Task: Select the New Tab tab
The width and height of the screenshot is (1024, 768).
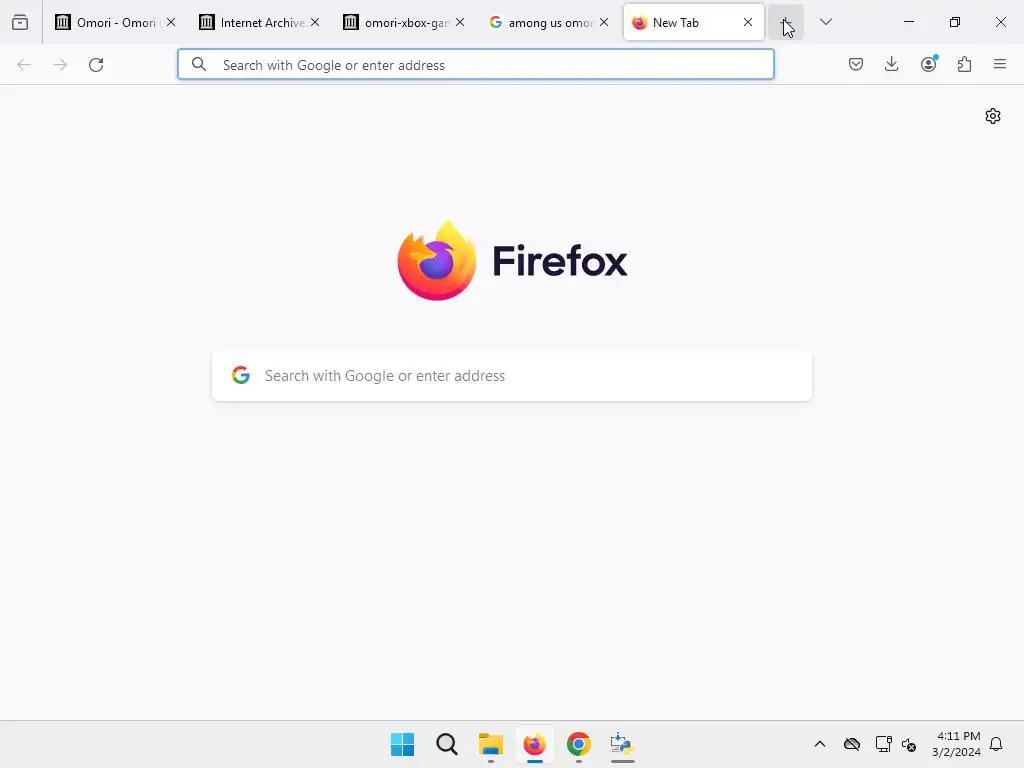Action: (x=694, y=22)
